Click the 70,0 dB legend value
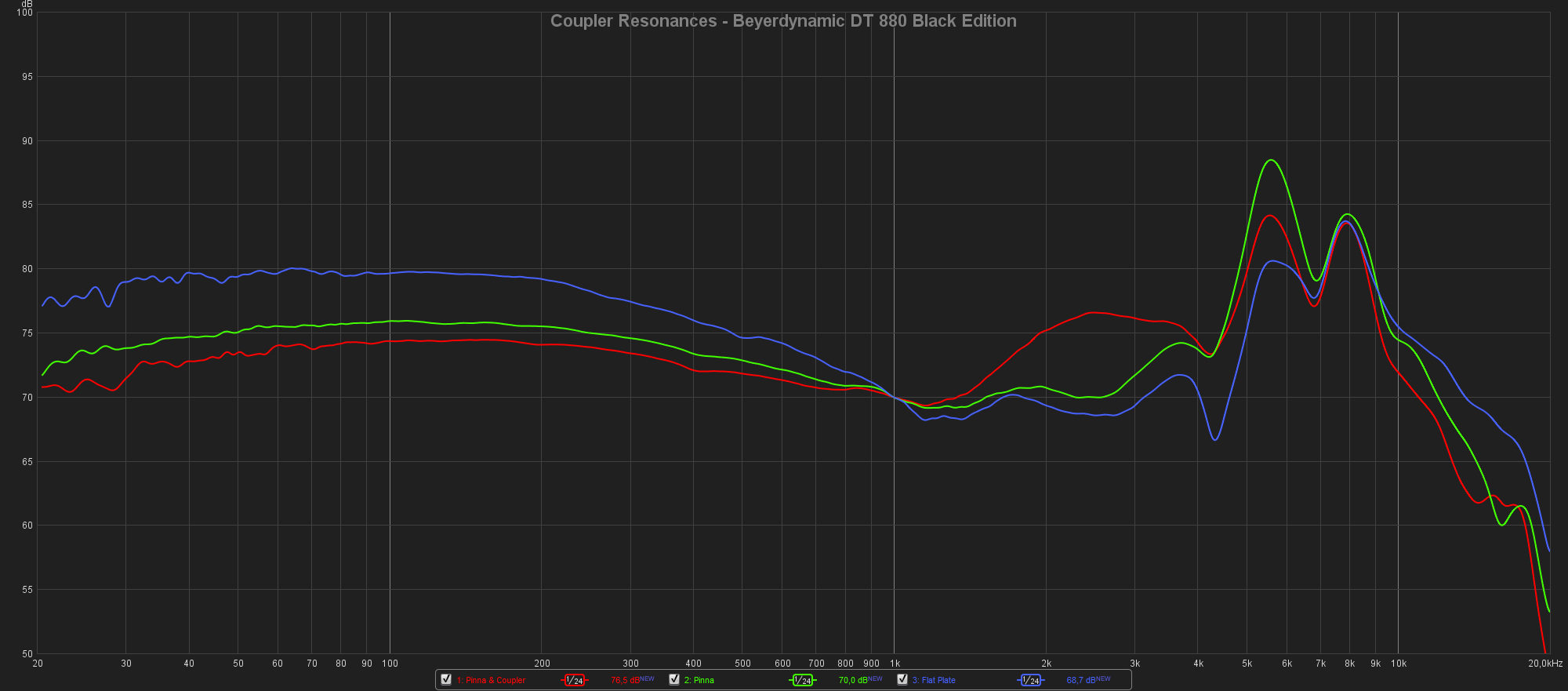This screenshot has width=1568, height=691. click(x=854, y=680)
